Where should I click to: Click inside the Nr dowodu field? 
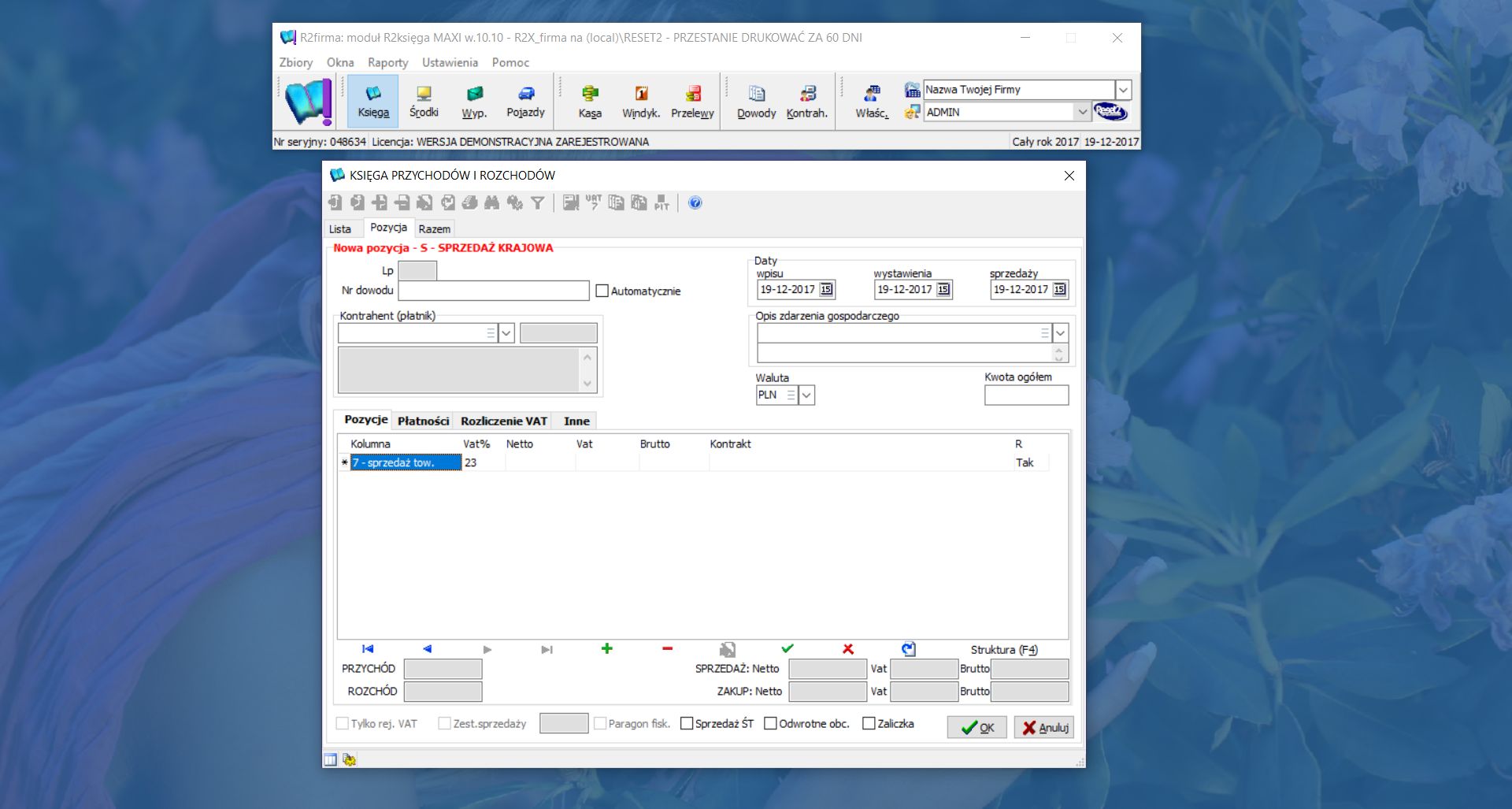click(x=493, y=290)
